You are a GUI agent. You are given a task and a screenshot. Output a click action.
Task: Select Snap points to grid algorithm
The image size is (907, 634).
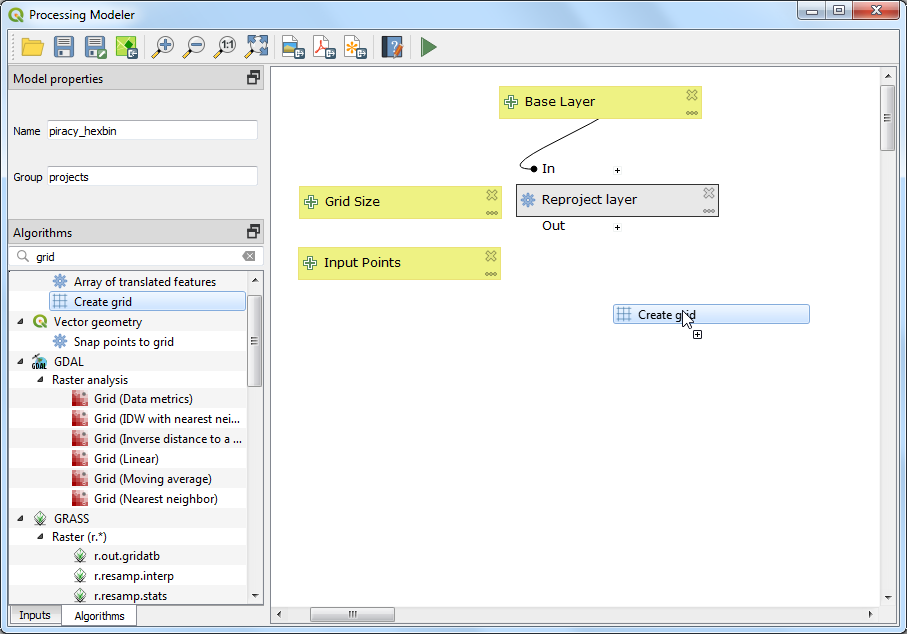point(123,342)
